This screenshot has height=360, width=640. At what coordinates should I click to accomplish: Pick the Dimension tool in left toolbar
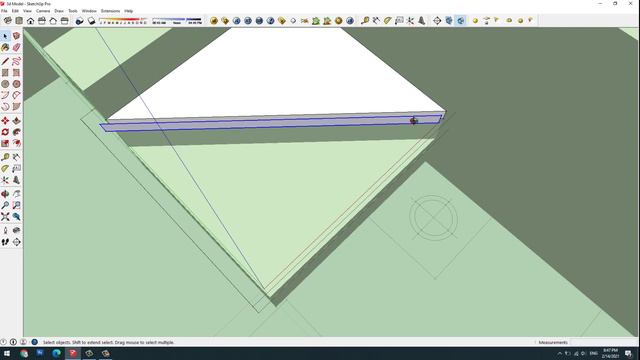point(16,158)
